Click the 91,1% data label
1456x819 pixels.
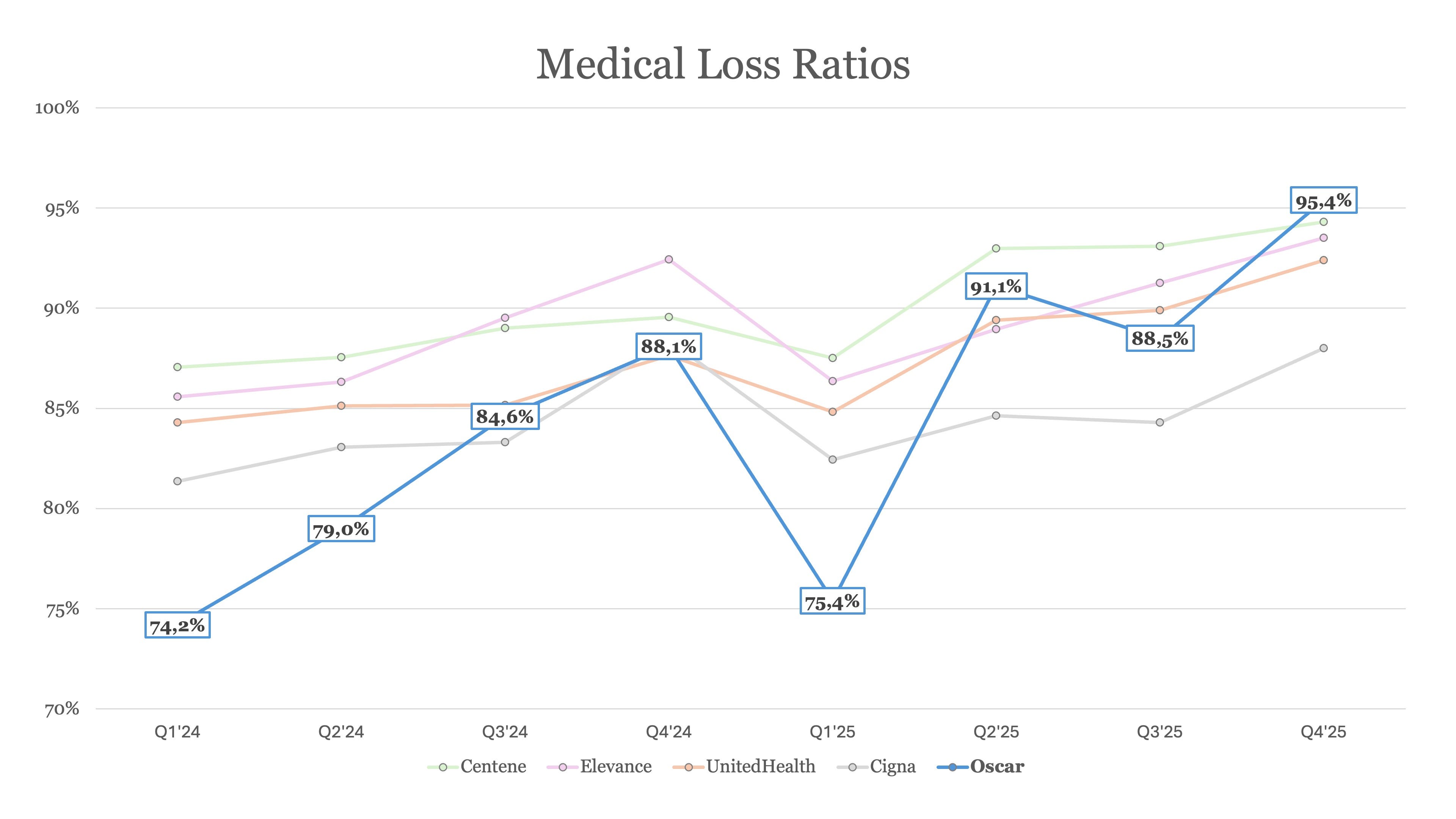coord(996,287)
